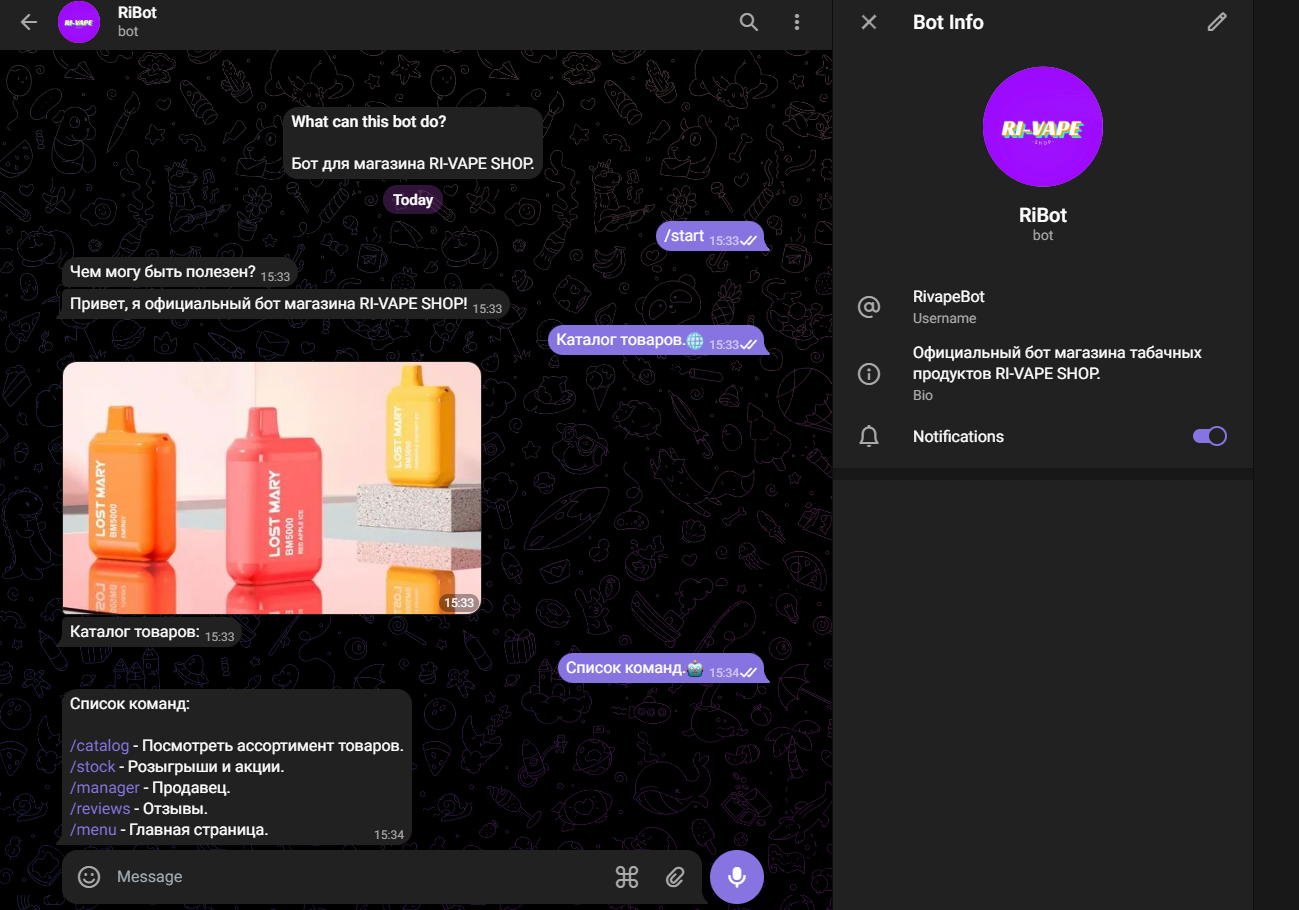Click the Message input field
Screen dimensions: 1299x910
click(360, 877)
